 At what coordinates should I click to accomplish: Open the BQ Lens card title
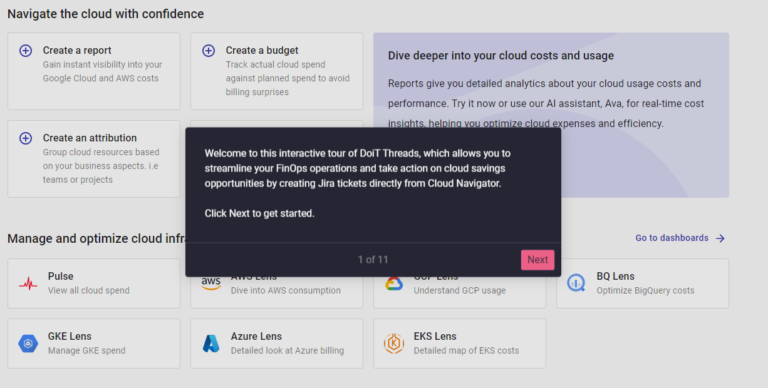[x=615, y=276]
